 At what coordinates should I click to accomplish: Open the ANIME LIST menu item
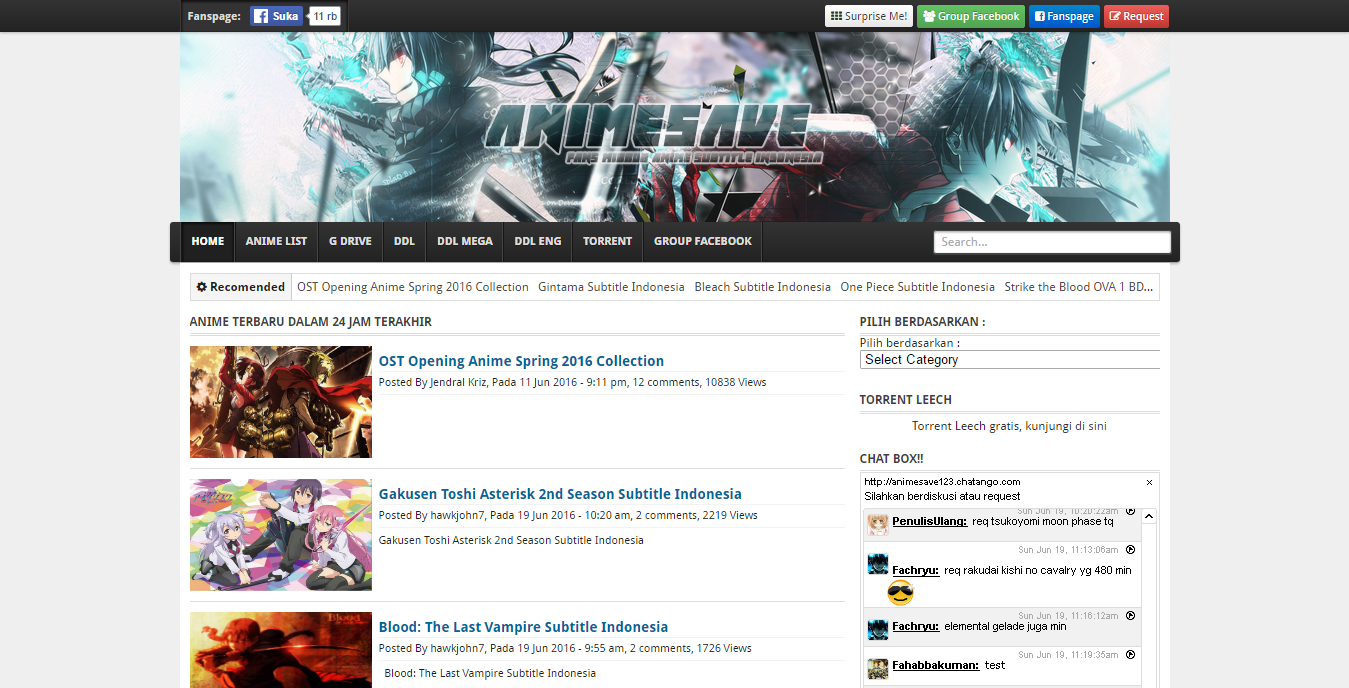coord(276,241)
